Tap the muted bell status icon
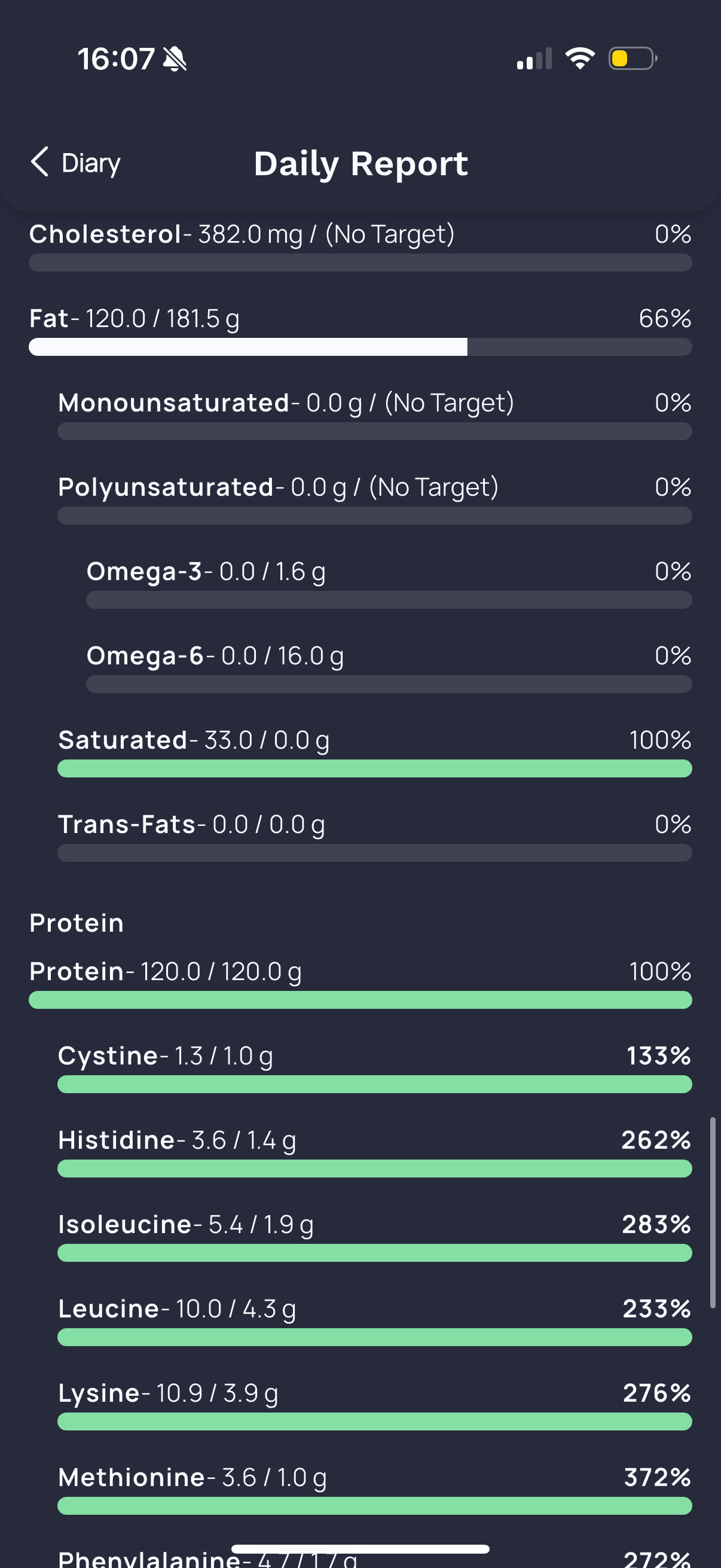Image resolution: width=721 pixels, height=1568 pixels. click(175, 59)
